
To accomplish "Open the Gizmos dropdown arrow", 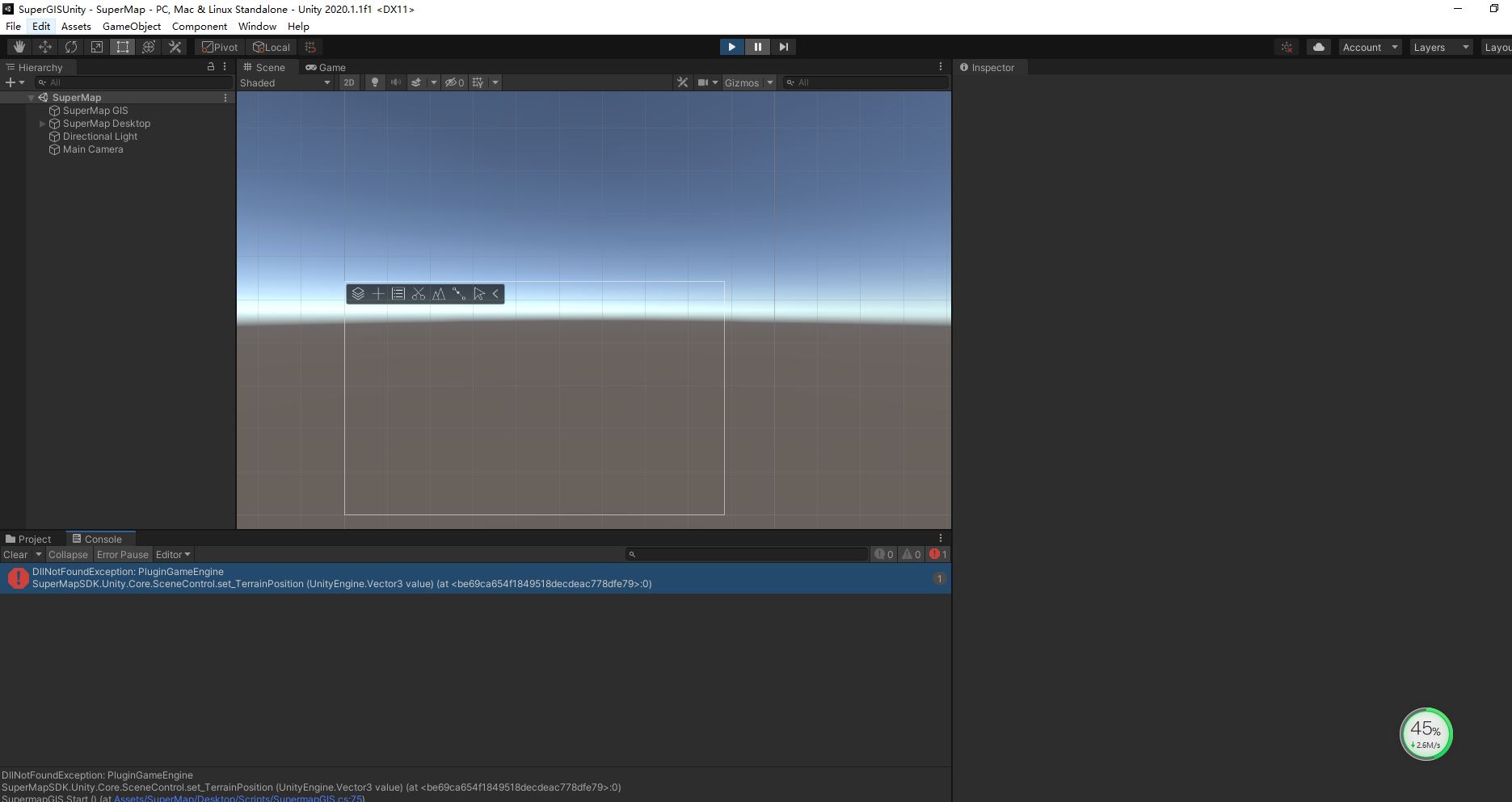I will (769, 82).
